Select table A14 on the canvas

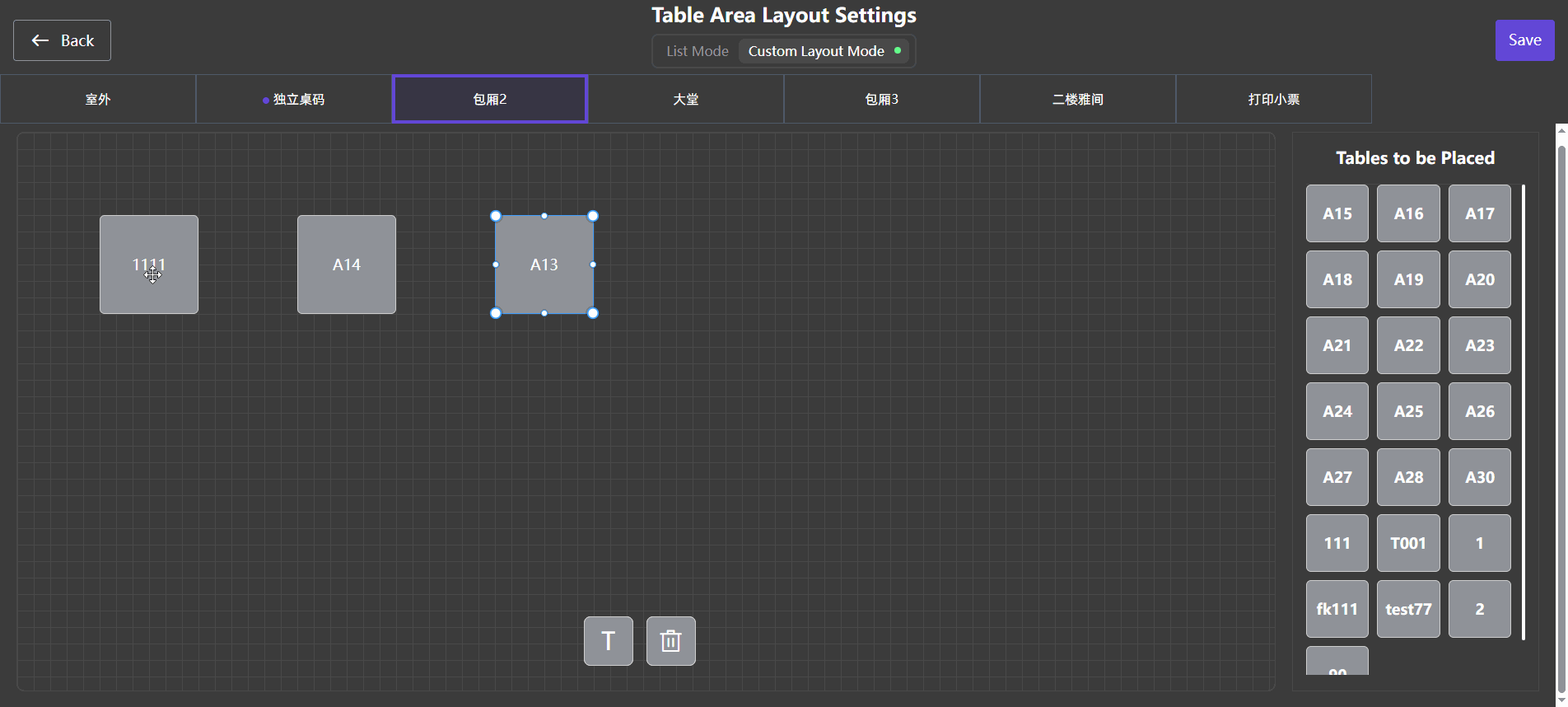pos(347,265)
